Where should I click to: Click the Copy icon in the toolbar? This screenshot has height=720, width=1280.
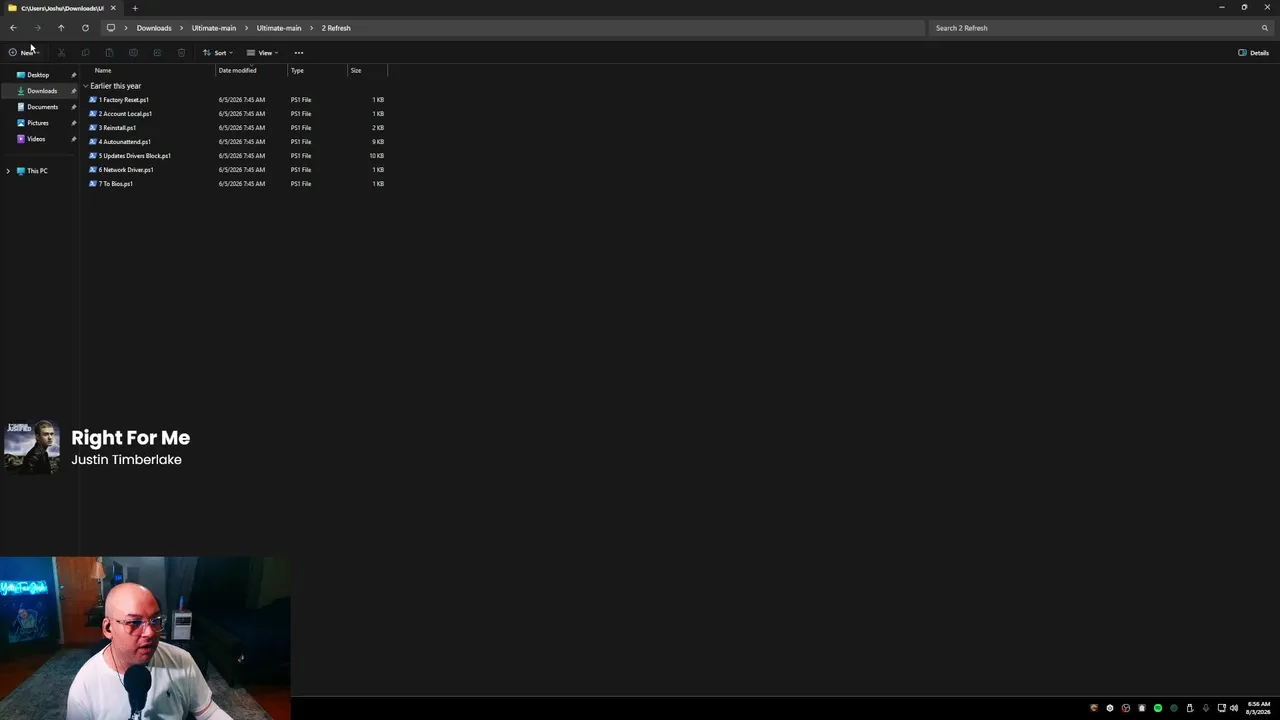[85, 53]
